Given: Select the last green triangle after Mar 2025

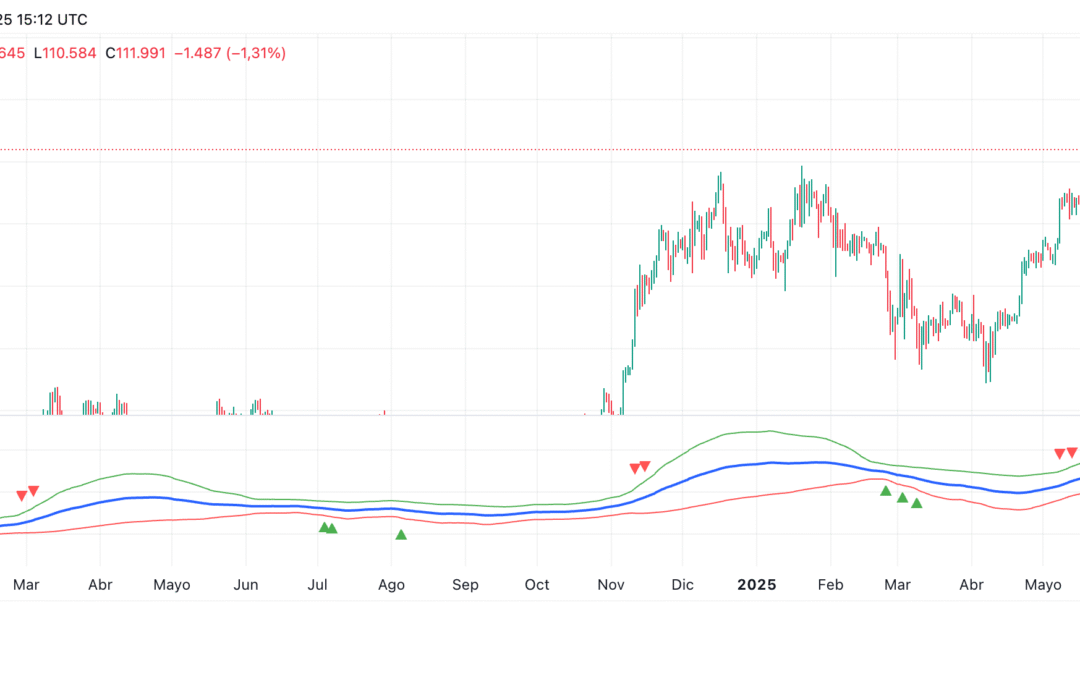Looking at the screenshot, I should pos(916,503).
